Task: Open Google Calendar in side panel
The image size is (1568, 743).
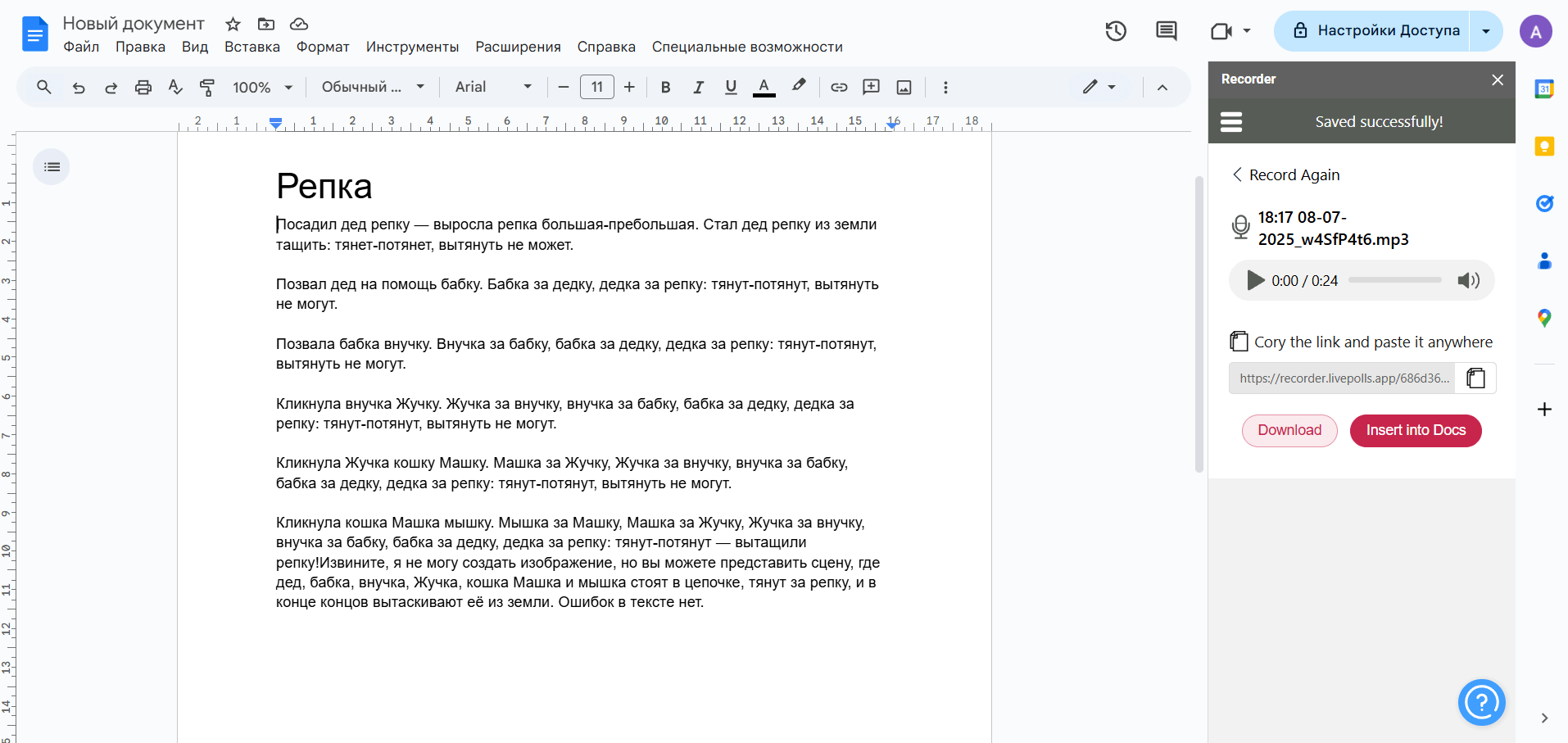Action: pyautogui.click(x=1544, y=89)
